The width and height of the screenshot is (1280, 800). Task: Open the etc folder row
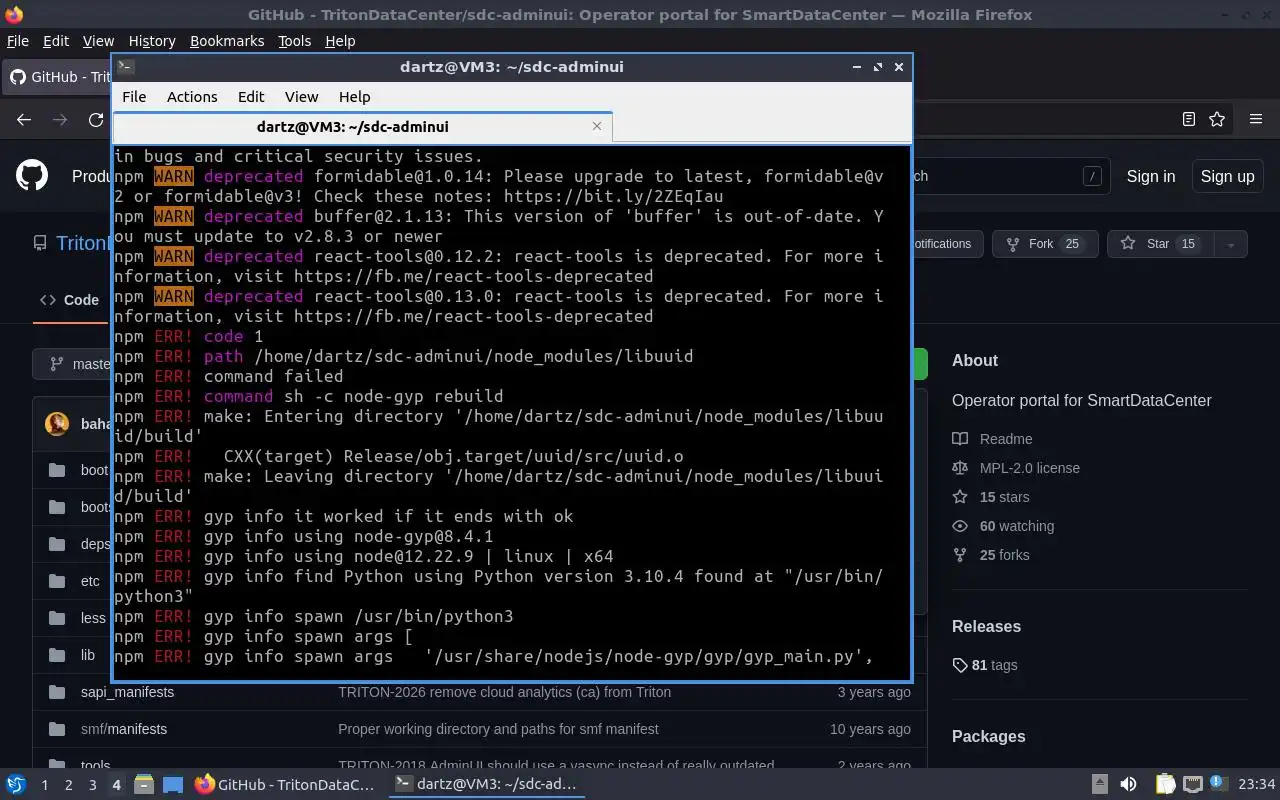pos(90,581)
